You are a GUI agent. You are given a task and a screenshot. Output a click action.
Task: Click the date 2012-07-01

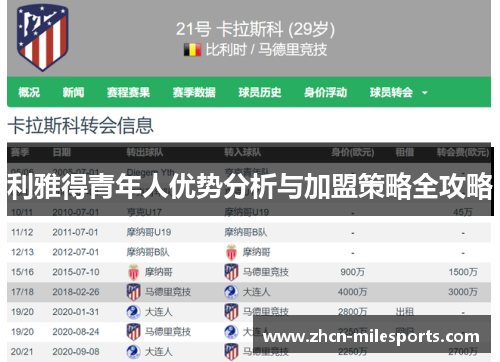(76, 252)
